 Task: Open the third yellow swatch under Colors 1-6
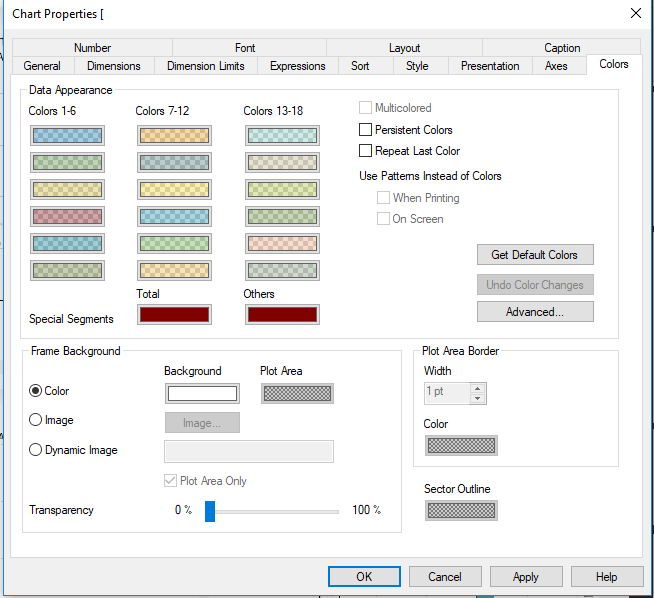point(67,190)
